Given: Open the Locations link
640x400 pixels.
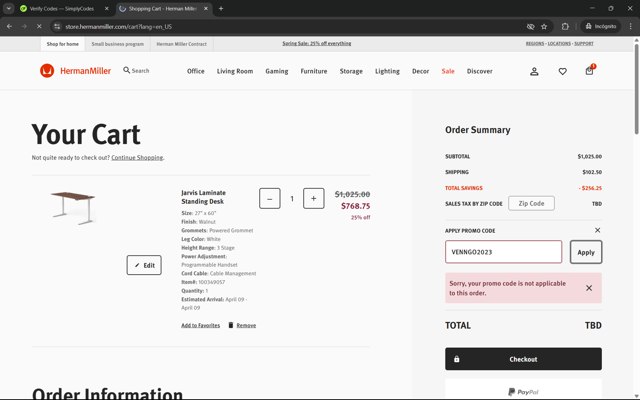Looking at the screenshot, I should (x=559, y=43).
